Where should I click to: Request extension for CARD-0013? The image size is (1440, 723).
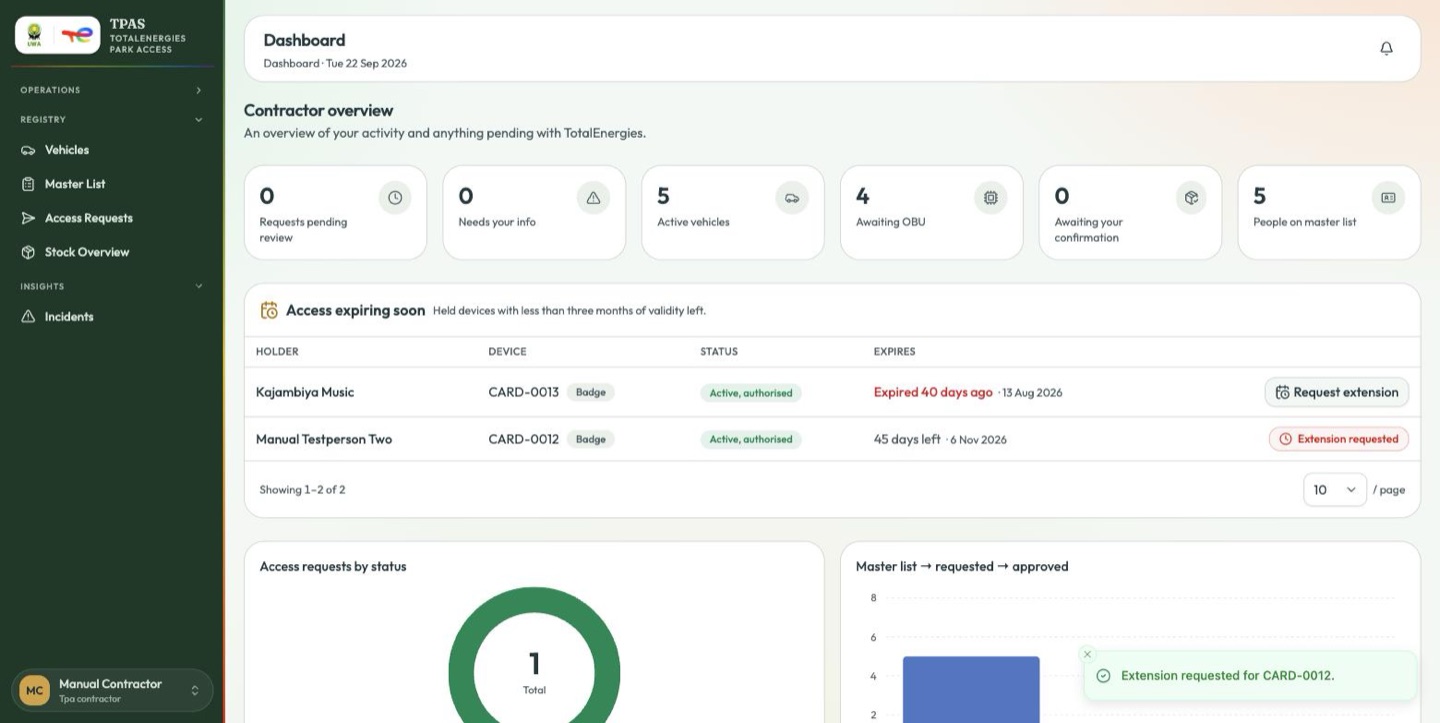pyautogui.click(x=1337, y=392)
